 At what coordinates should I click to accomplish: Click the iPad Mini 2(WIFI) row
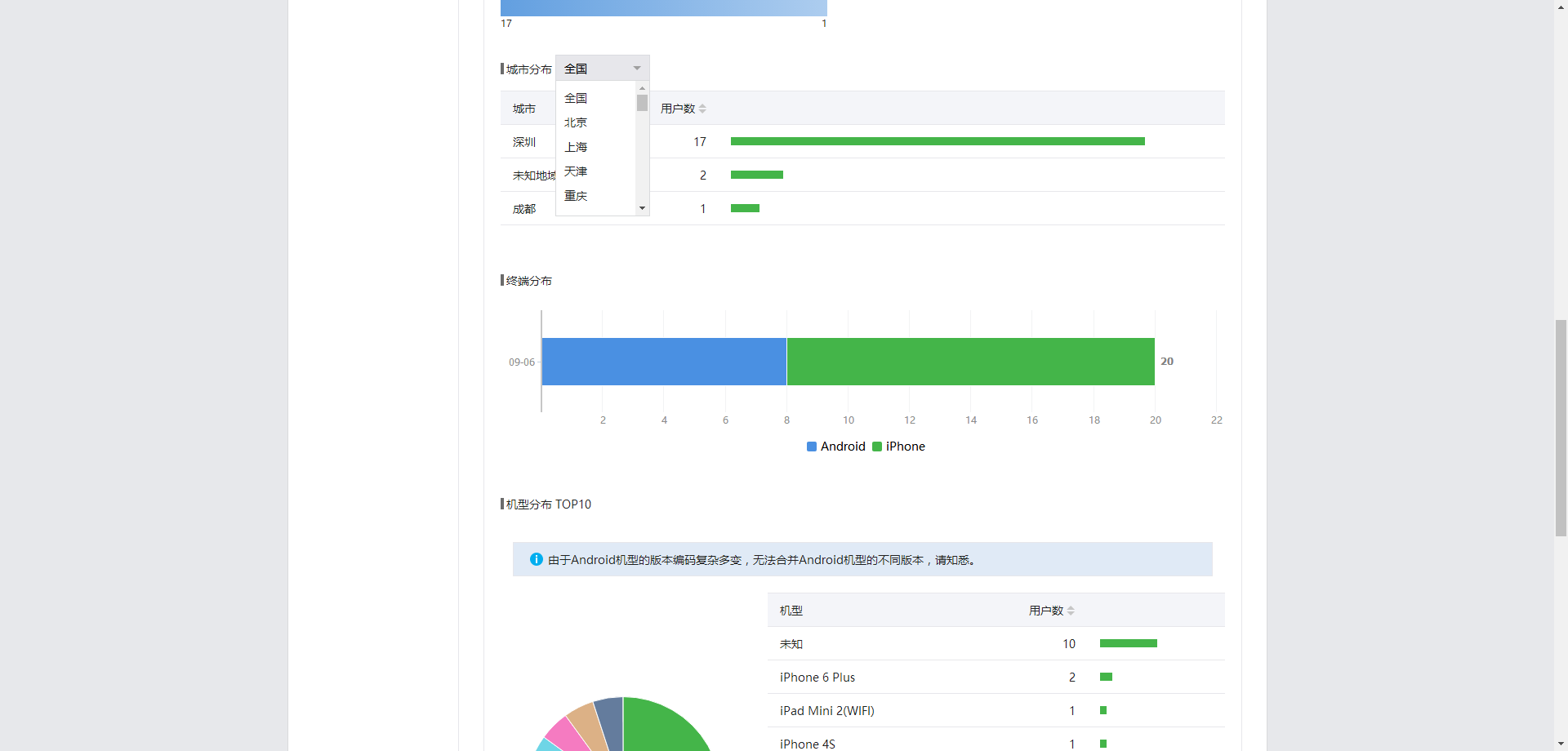pyautogui.click(x=996, y=711)
